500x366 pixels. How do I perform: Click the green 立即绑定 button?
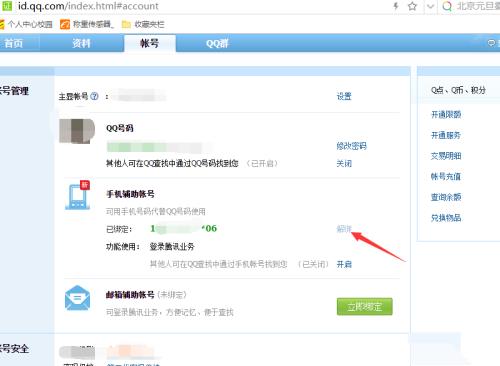pos(365,306)
